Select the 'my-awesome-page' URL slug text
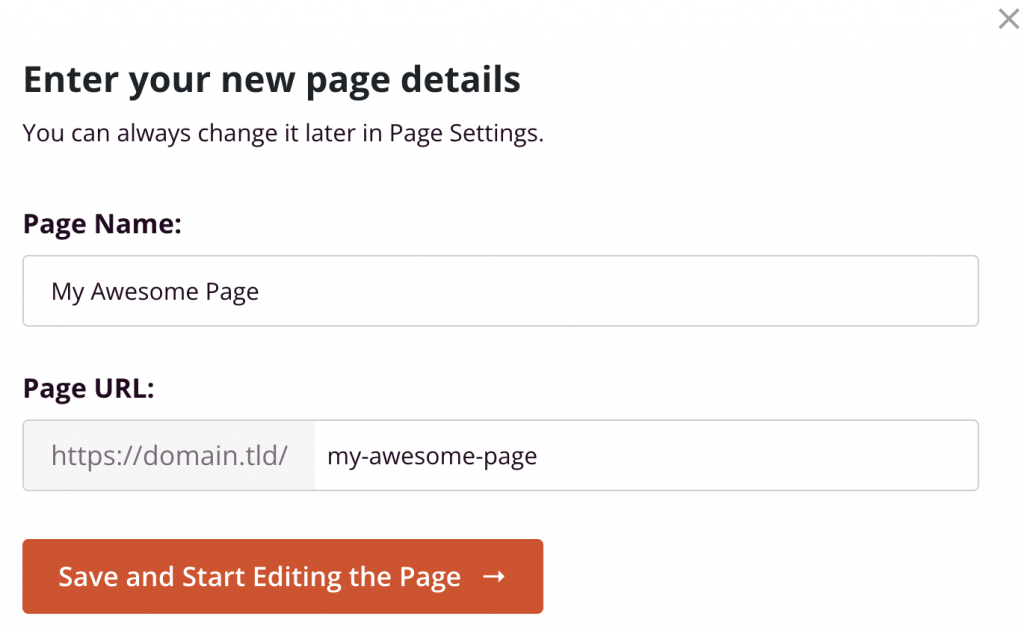 coord(431,455)
